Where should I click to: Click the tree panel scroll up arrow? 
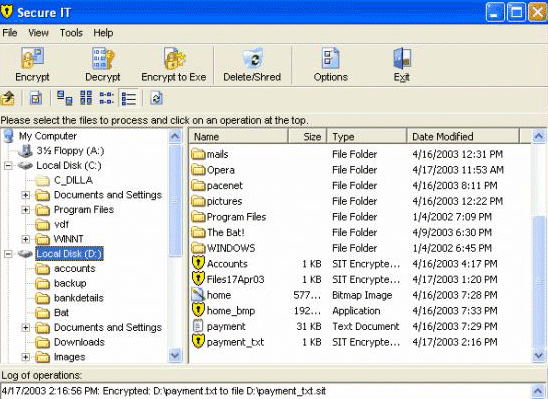[175, 136]
